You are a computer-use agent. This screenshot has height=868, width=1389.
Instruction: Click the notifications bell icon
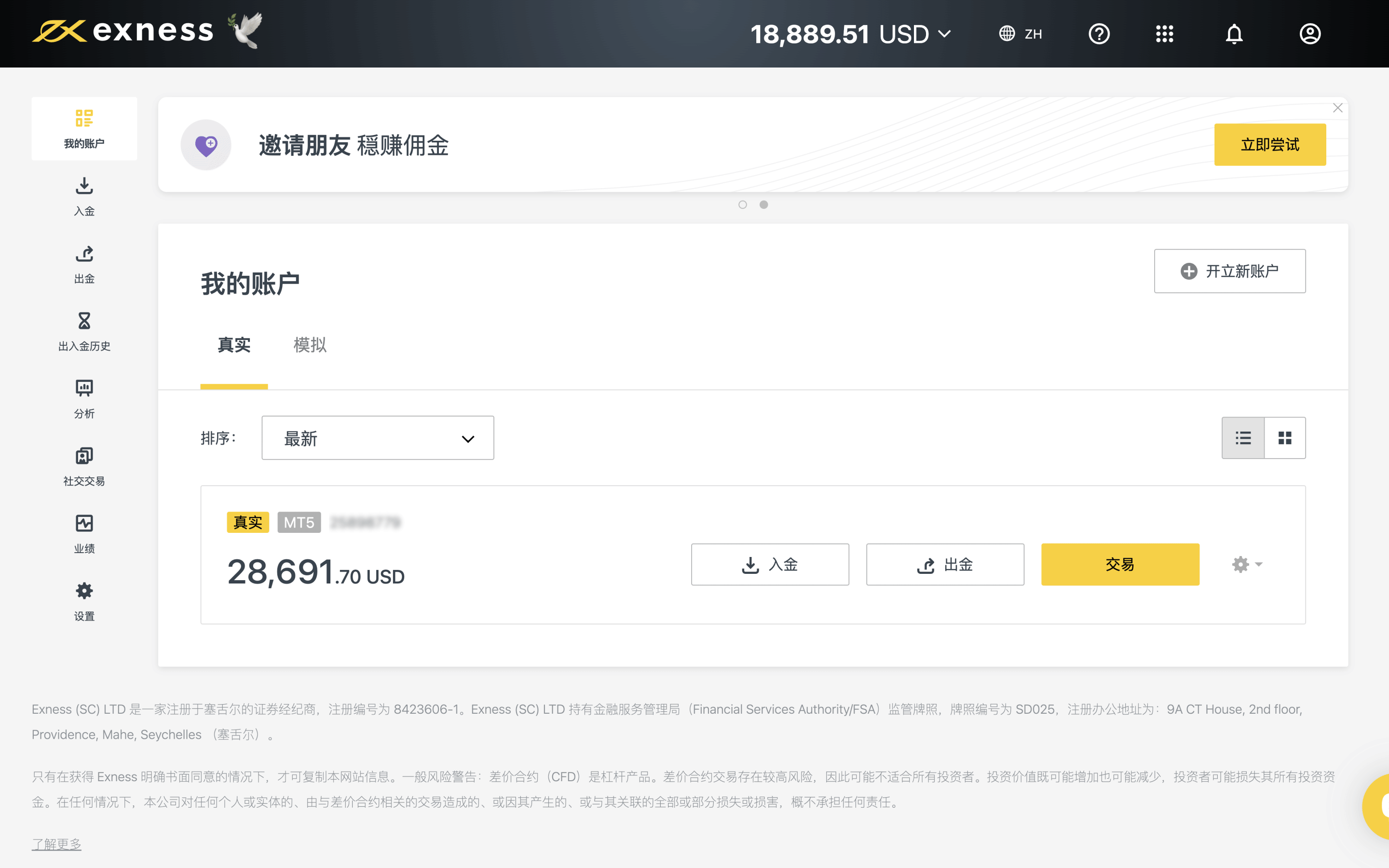(1234, 34)
